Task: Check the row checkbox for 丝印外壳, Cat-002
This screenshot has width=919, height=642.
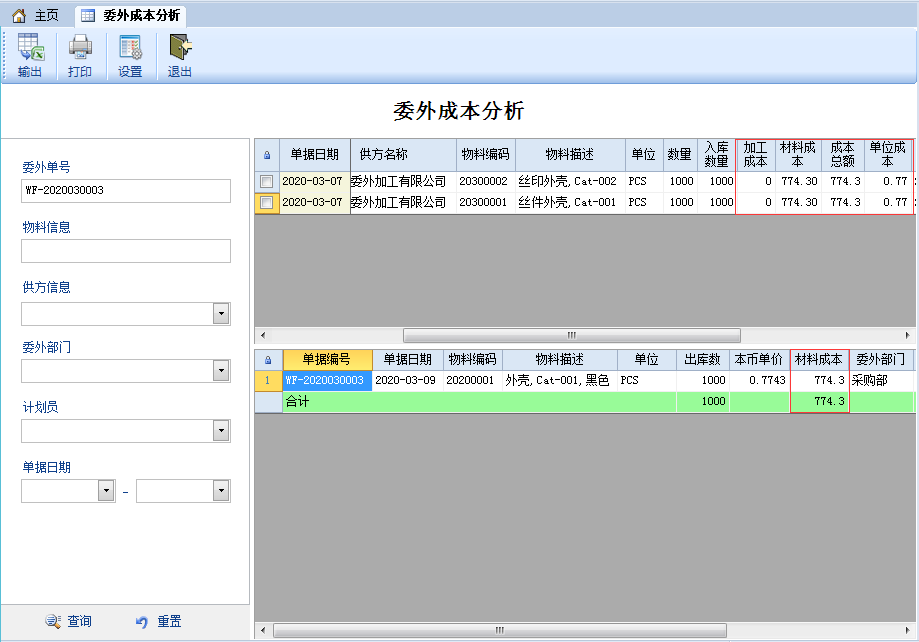Action: pos(267,182)
